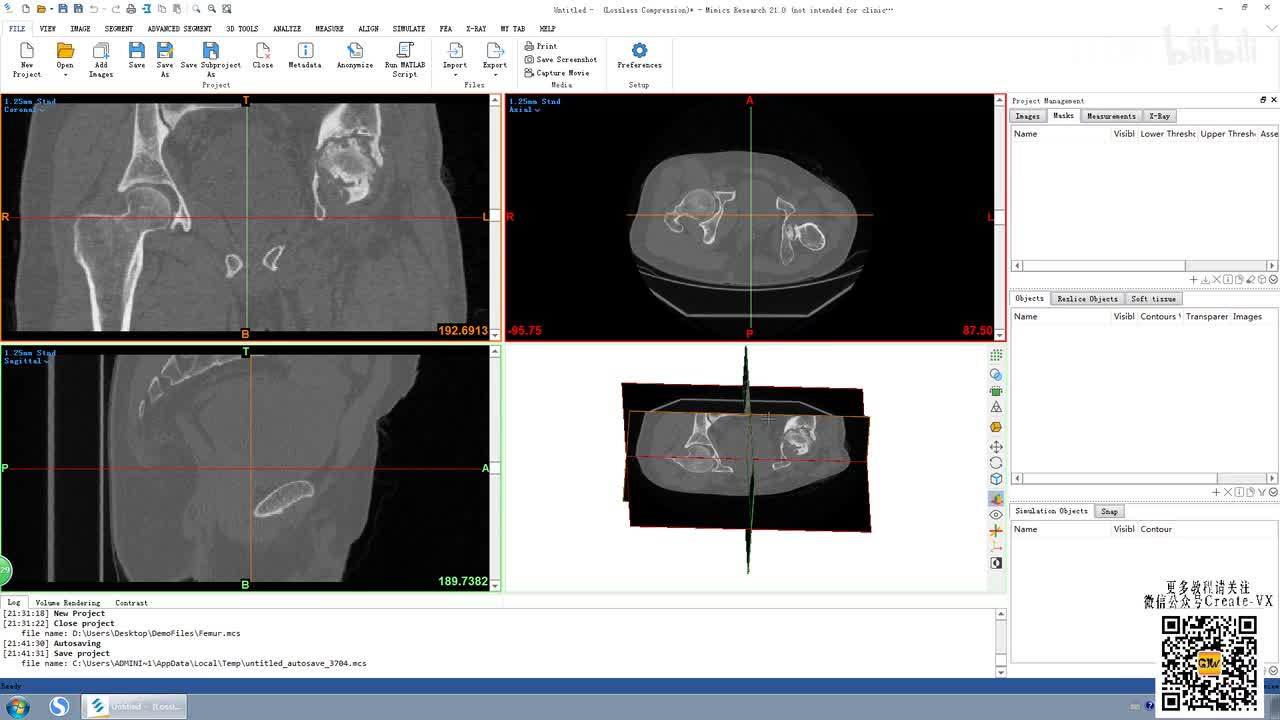The height and width of the screenshot is (720, 1280).
Task: Open the VIEW ribbon tab
Action: point(47,29)
